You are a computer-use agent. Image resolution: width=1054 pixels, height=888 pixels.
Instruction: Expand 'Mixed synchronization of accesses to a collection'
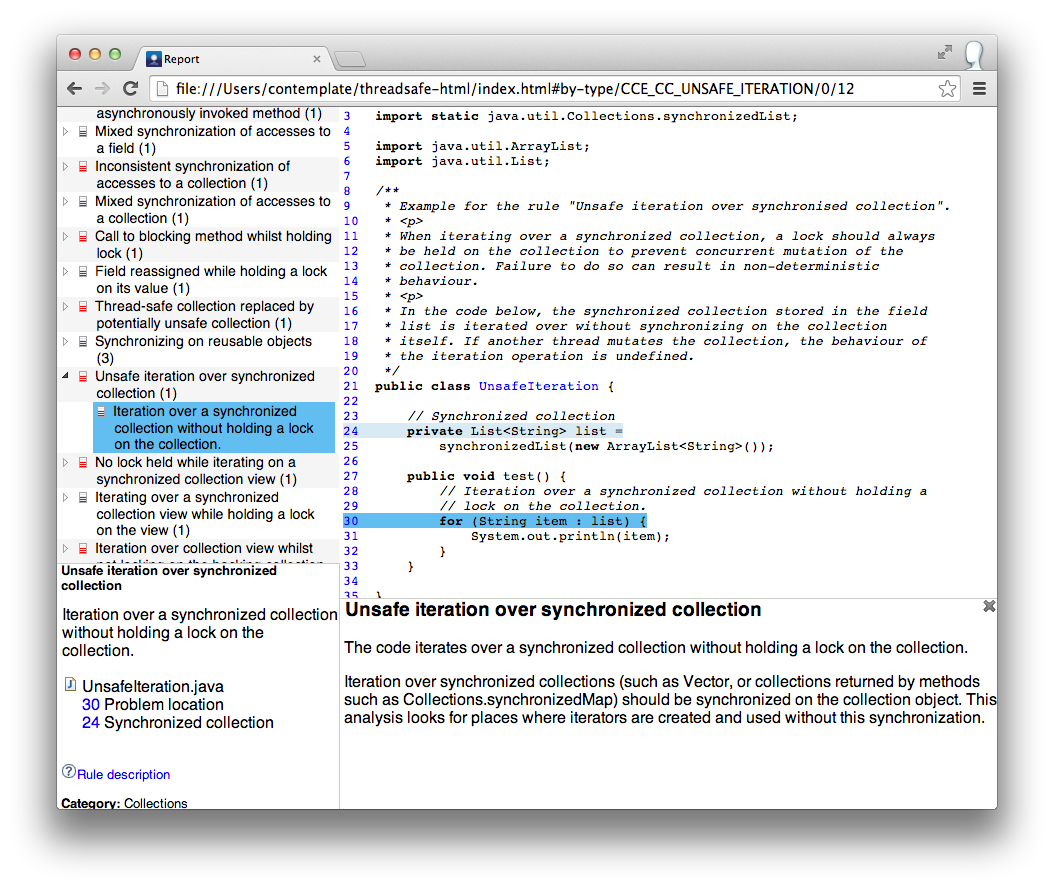(65, 202)
